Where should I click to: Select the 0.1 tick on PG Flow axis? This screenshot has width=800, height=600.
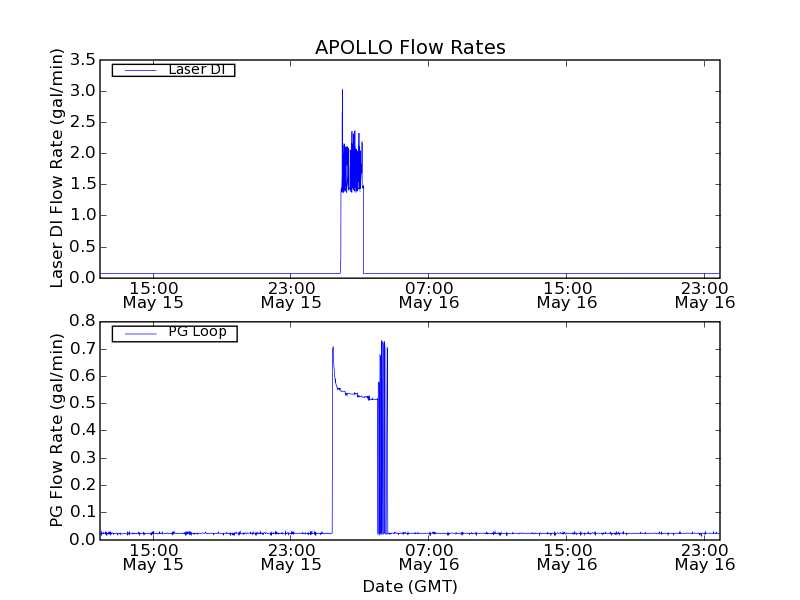[83, 512]
